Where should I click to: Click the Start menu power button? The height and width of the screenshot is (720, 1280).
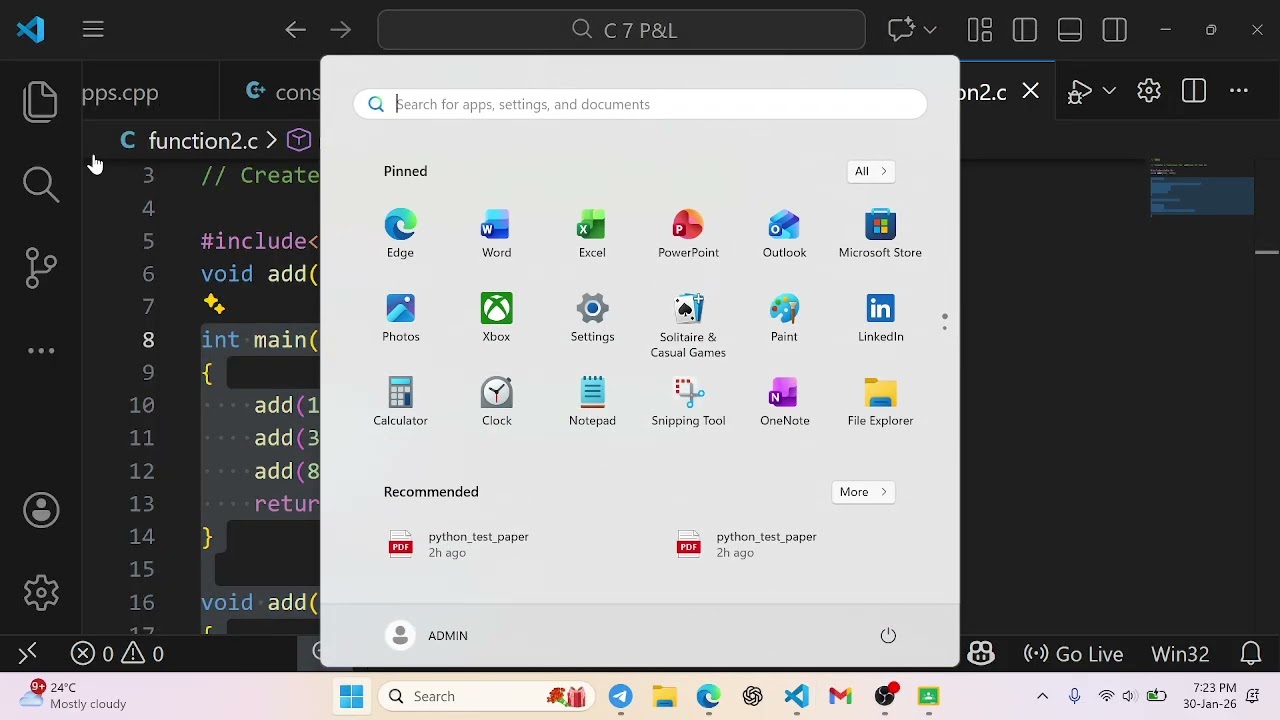(888, 636)
